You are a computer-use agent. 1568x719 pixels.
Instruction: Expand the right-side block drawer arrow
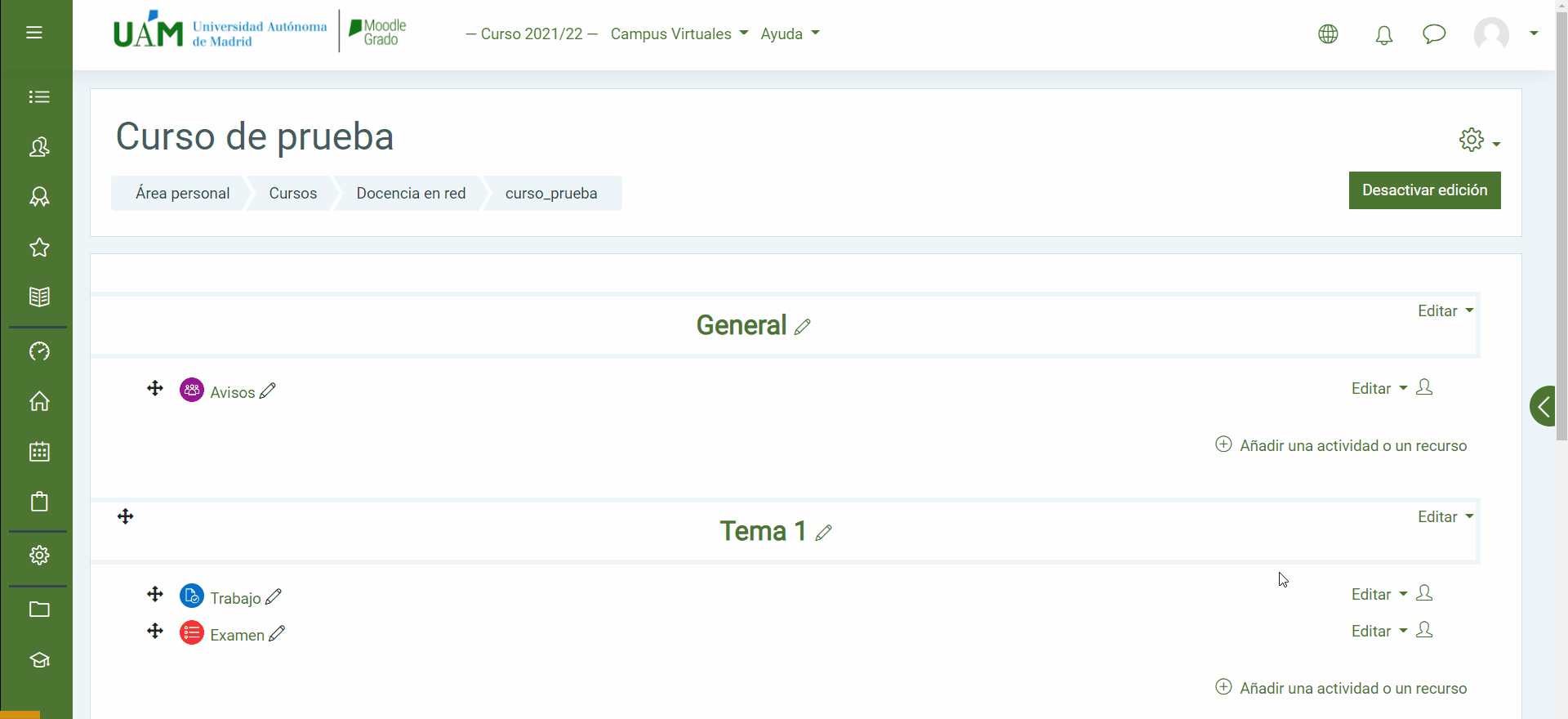(x=1543, y=406)
